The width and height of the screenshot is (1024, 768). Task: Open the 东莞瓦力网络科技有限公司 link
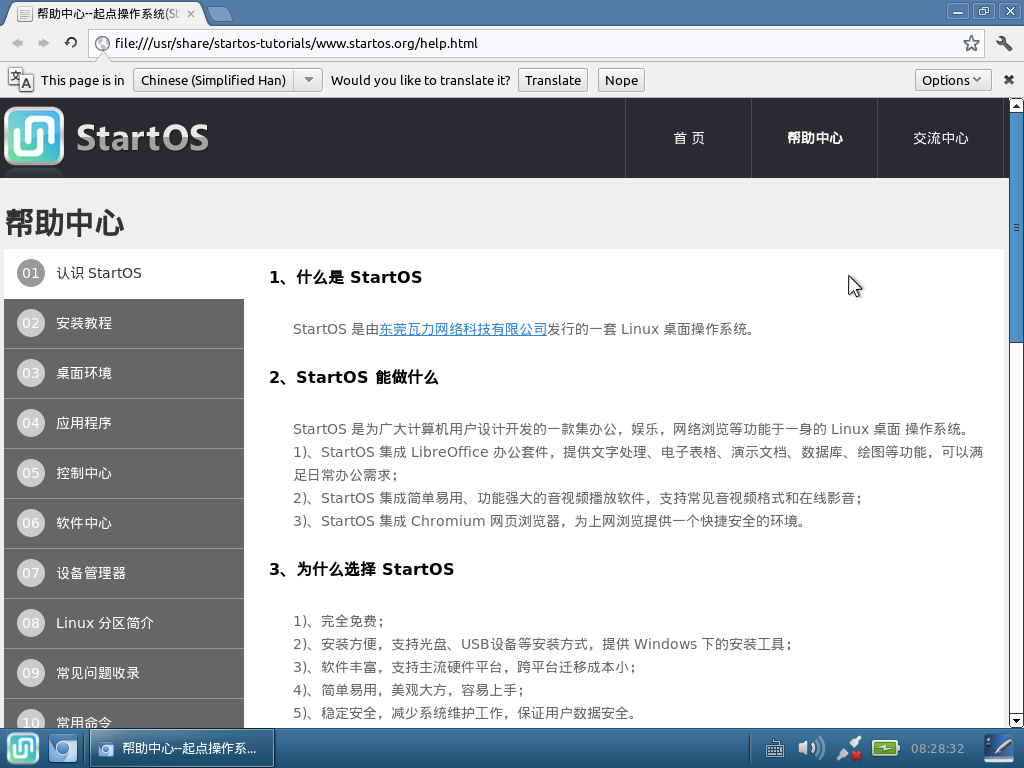[x=463, y=329]
